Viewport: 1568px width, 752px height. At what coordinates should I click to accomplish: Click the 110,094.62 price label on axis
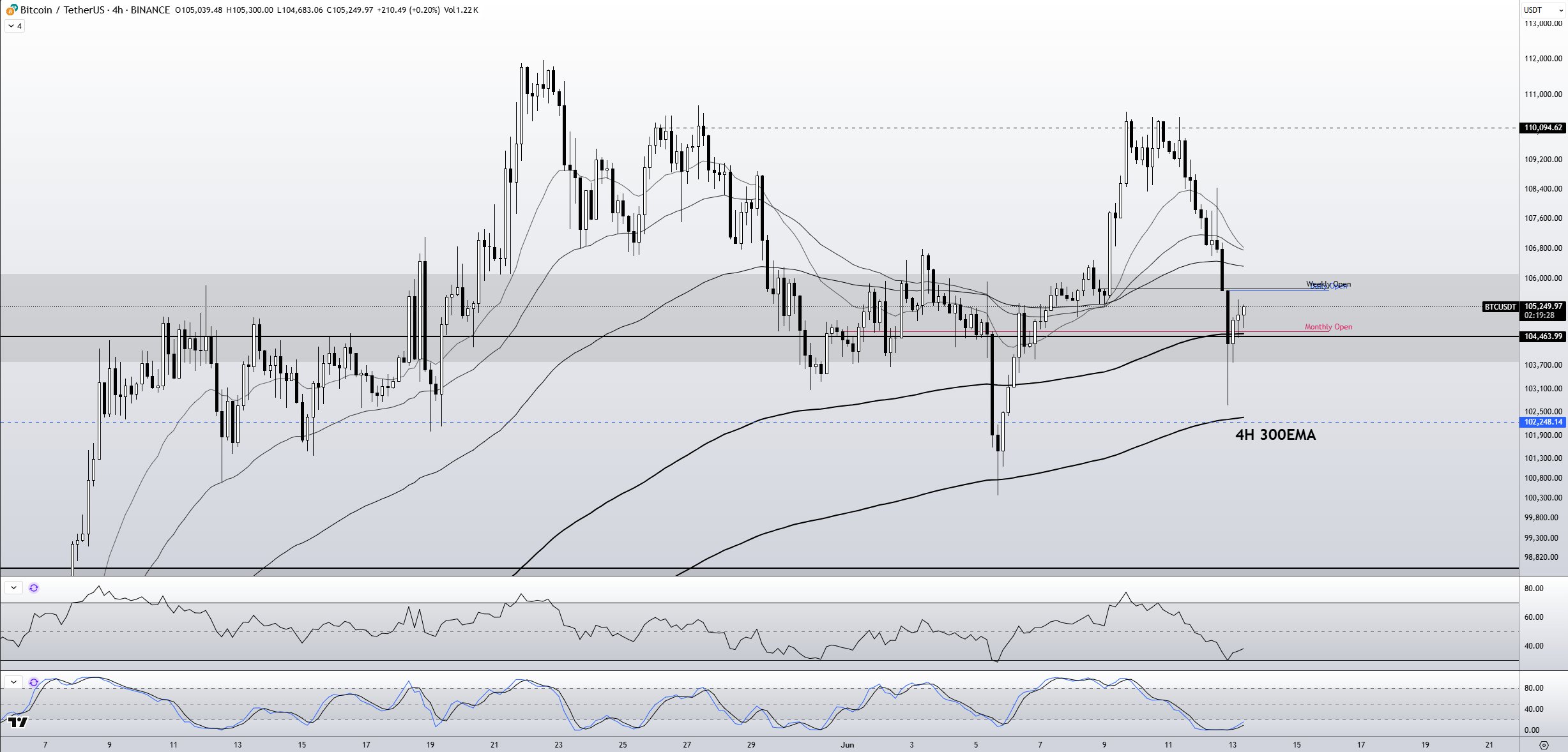click(x=1543, y=128)
